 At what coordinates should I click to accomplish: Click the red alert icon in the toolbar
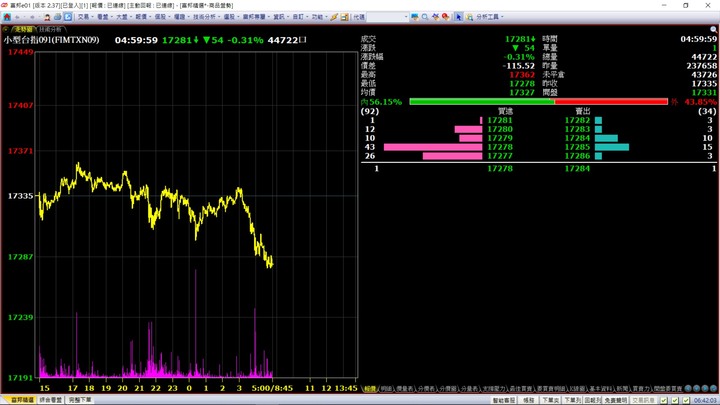(445, 17)
